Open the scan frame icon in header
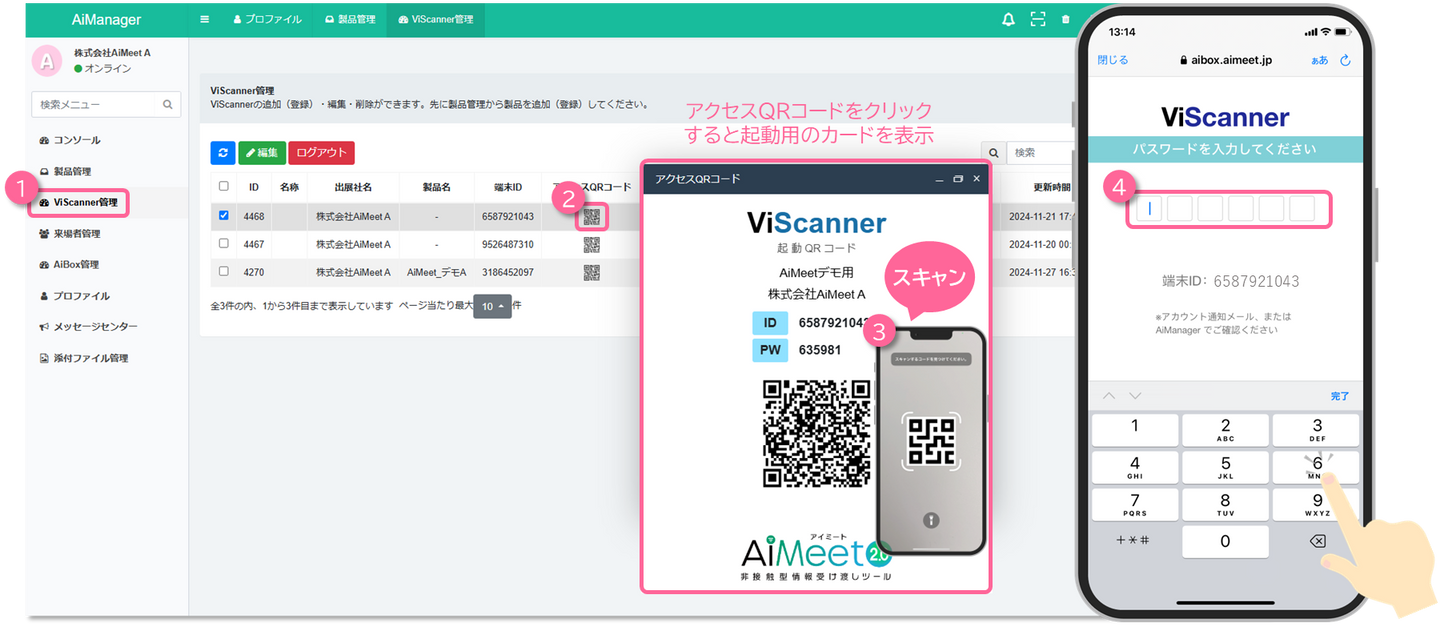 point(1038,19)
